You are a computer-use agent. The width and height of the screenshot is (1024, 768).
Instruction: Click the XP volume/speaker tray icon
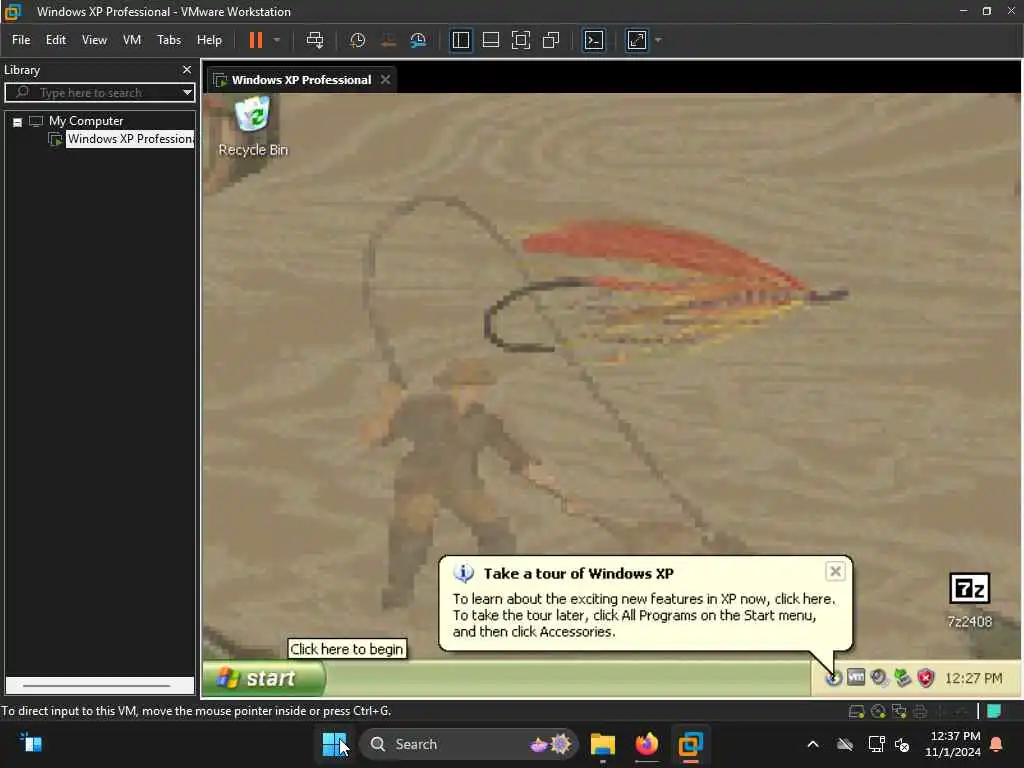879,678
